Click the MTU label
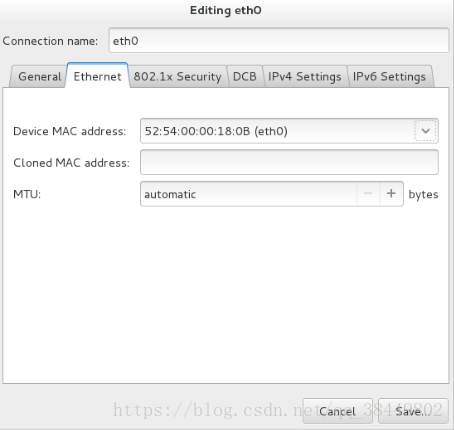The height and width of the screenshot is (430, 454). 27,194
